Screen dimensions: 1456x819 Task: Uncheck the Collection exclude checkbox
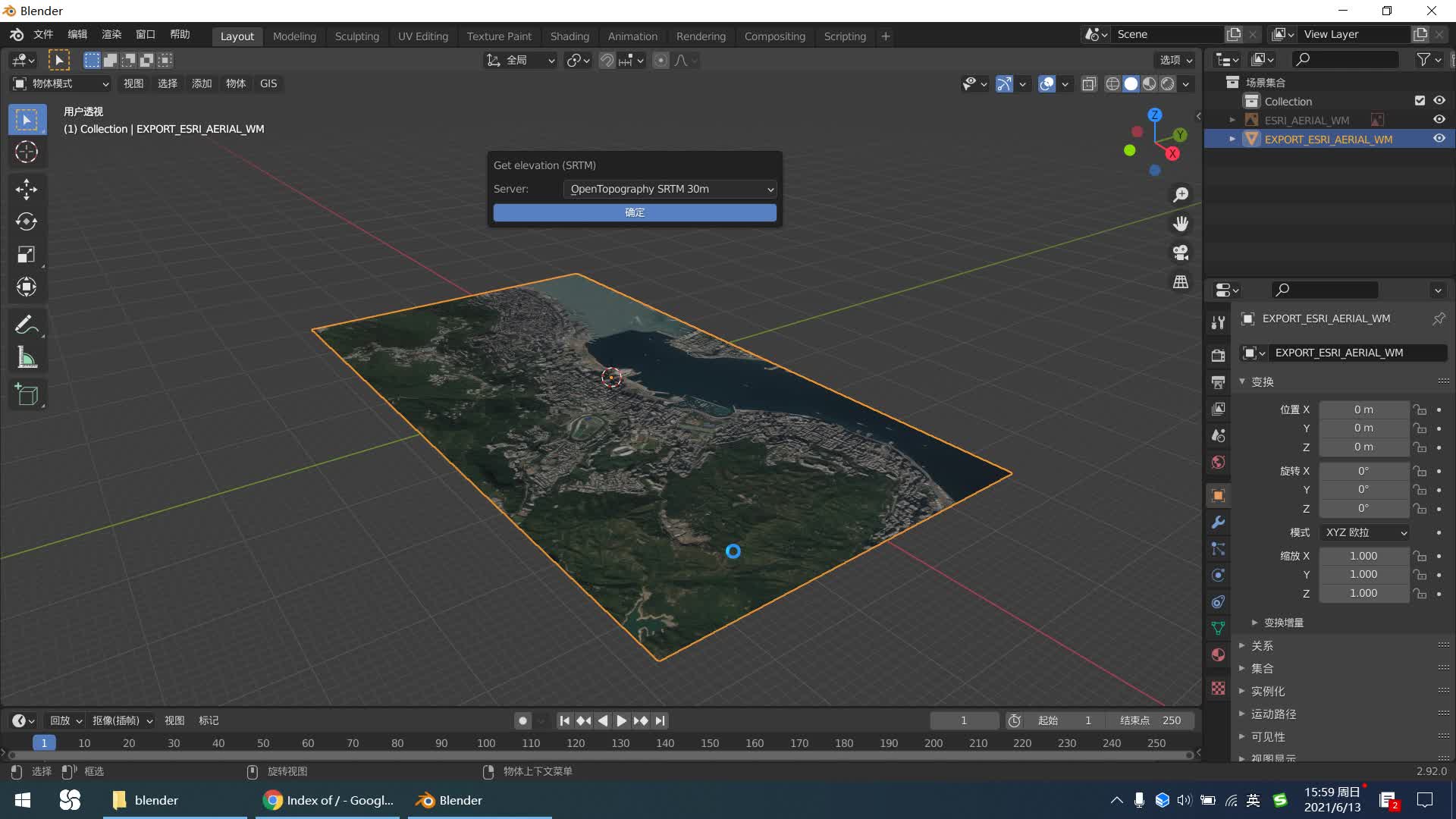[1420, 101]
